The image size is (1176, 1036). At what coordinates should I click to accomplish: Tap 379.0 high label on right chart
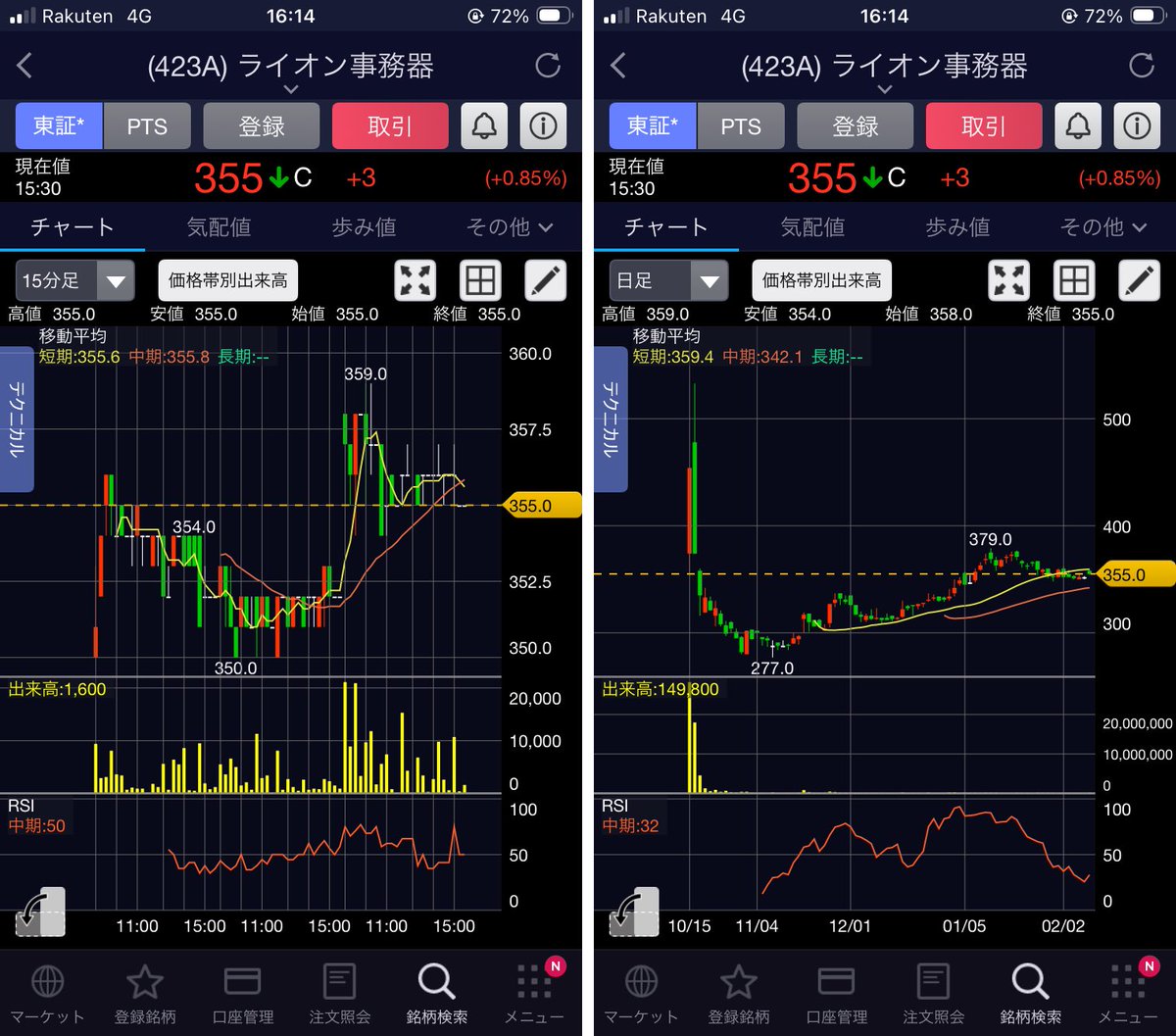(990, 539)
